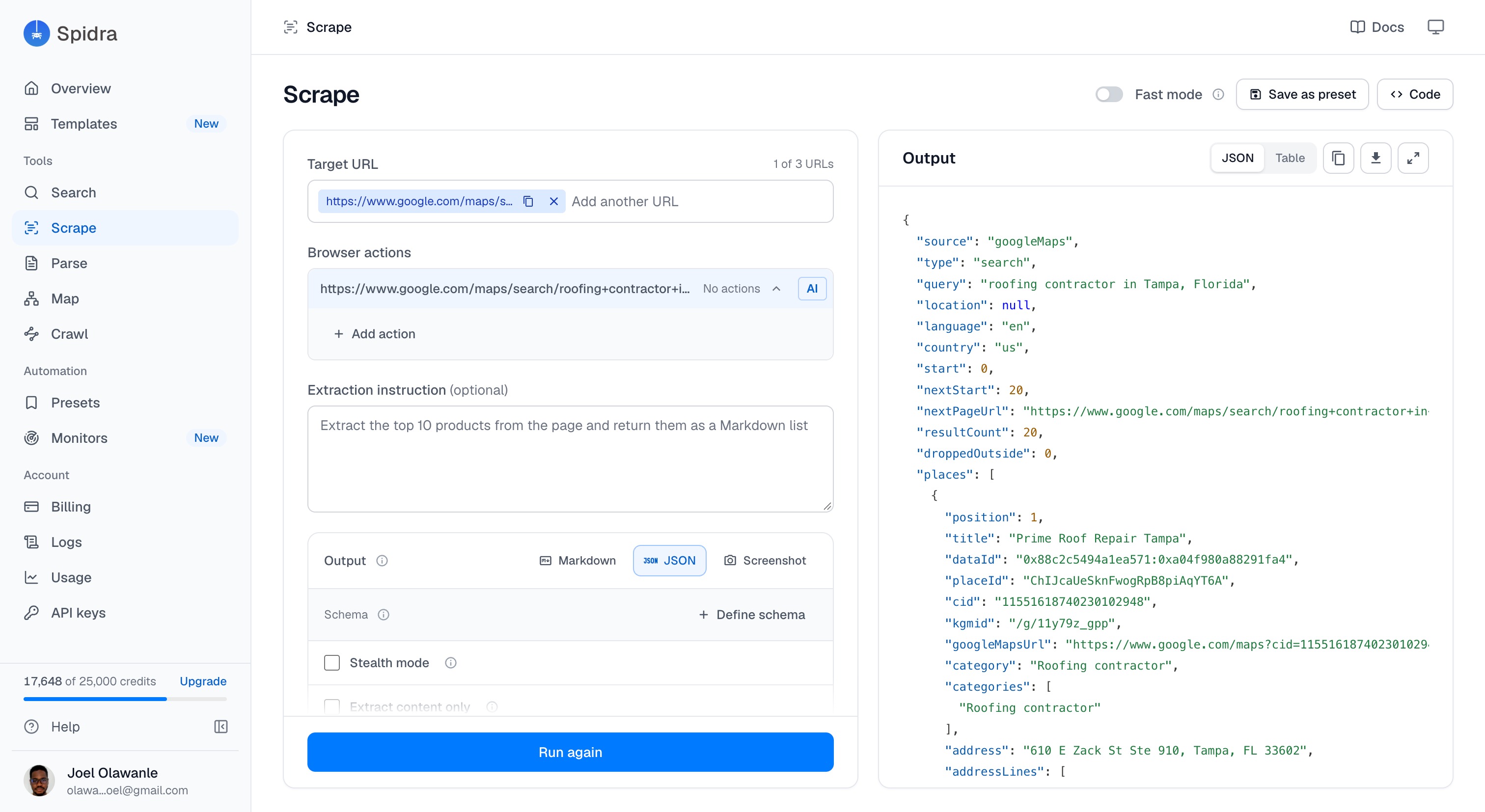
Task: Select Markdown output format
Action: (x=577, y=561)
